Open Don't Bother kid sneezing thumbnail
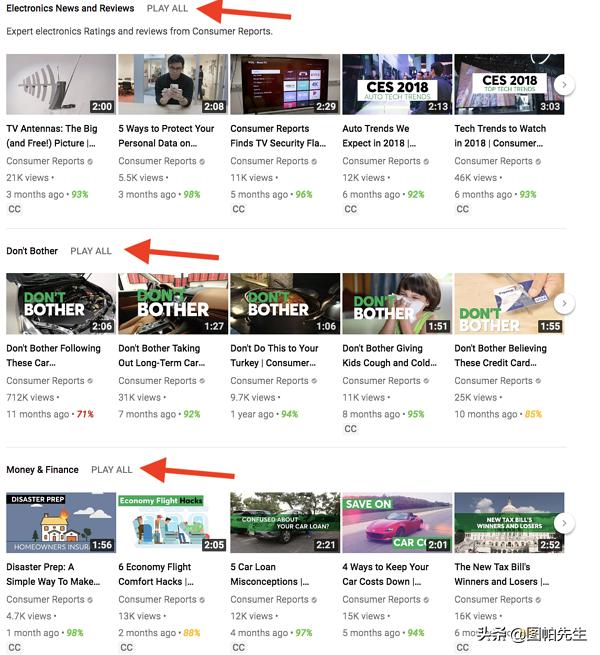This screenshot has height=655, width=600. point(397,303)
